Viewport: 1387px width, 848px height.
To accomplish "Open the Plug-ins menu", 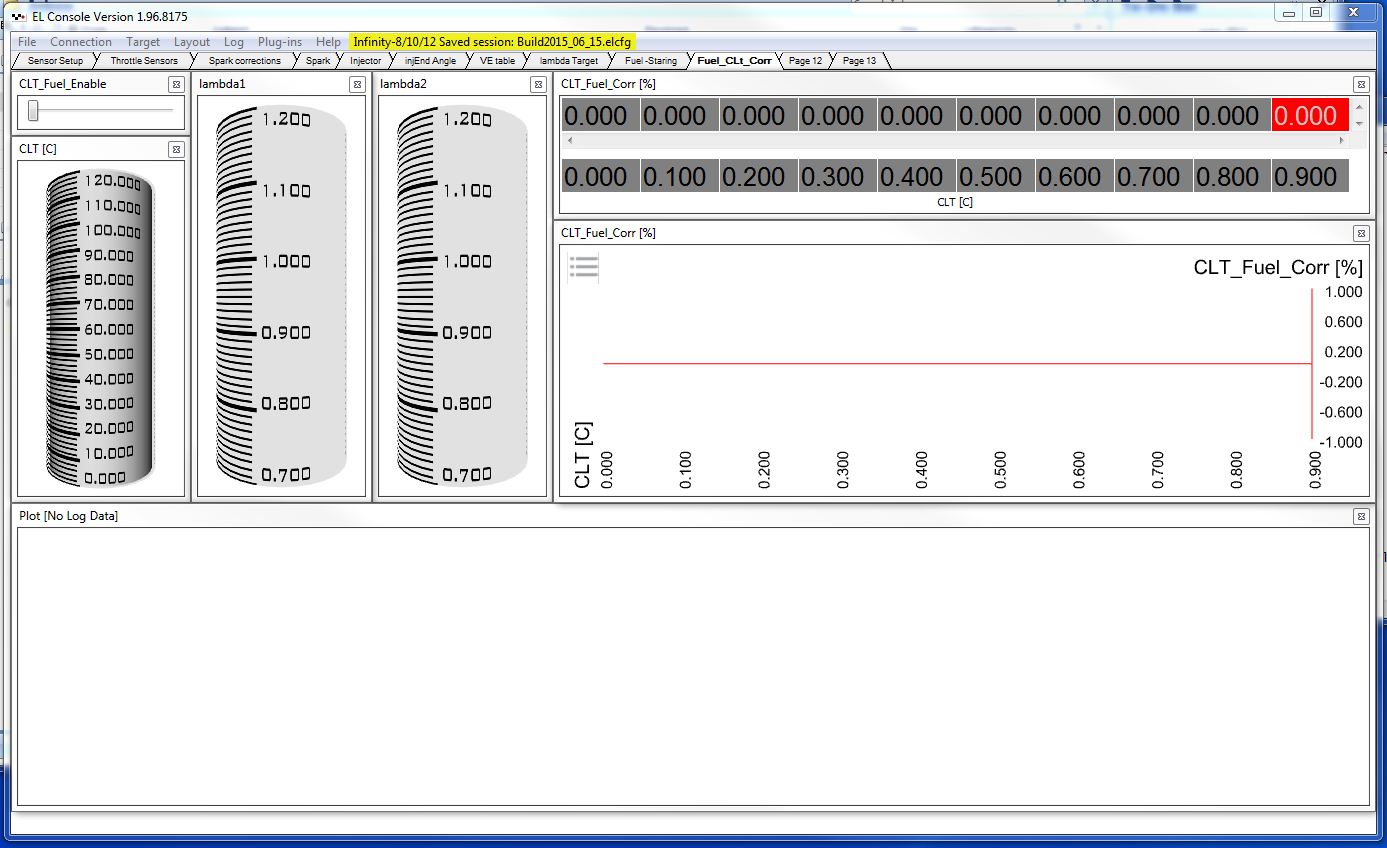I will pyautogui.click(x=279, y=42).
